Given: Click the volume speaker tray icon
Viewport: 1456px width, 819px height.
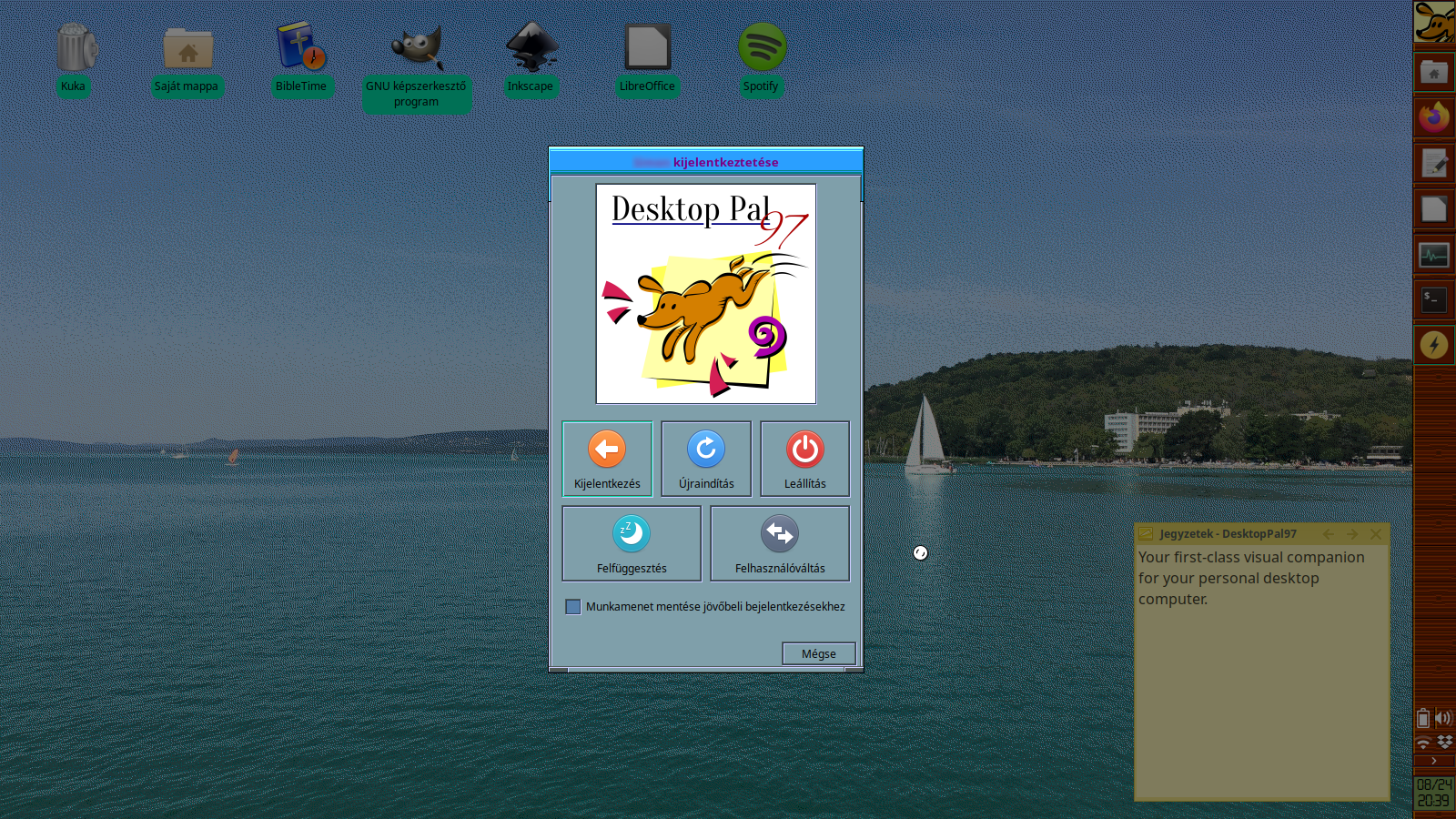Looking at the screenshot, I should click(1444, 718).
